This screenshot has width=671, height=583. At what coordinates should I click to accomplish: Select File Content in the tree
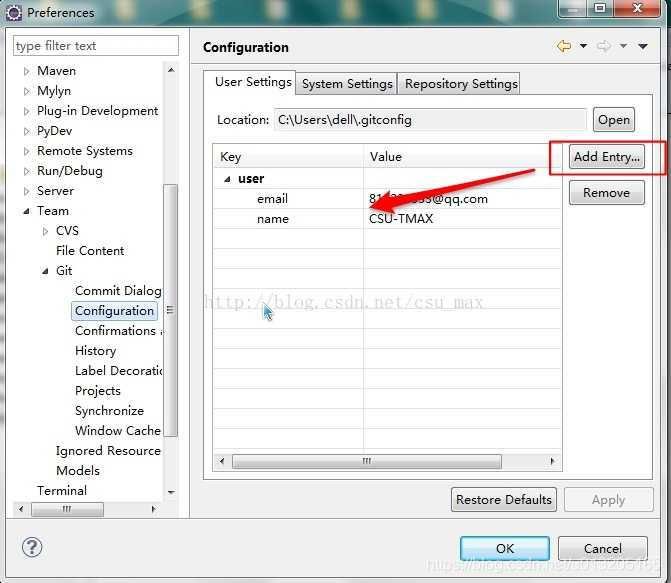[x=90, y=251]
